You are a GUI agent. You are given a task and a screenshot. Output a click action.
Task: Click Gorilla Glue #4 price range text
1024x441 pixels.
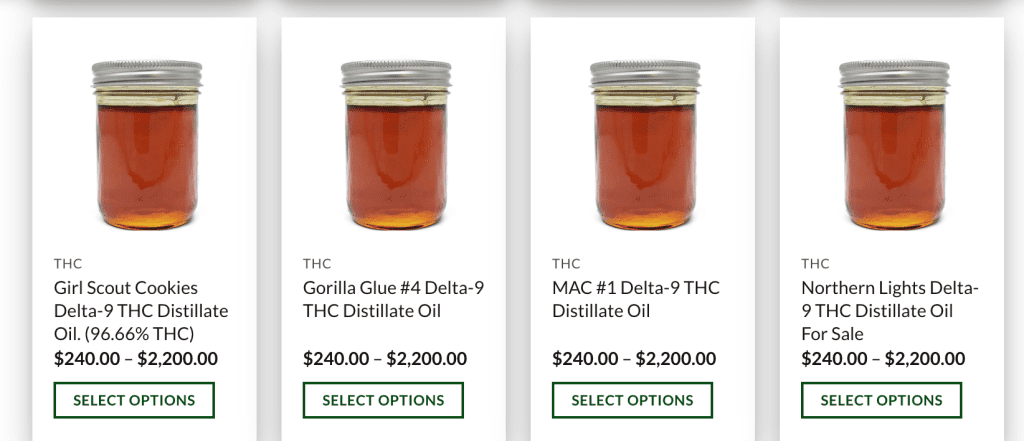click(x=385, y=359)
